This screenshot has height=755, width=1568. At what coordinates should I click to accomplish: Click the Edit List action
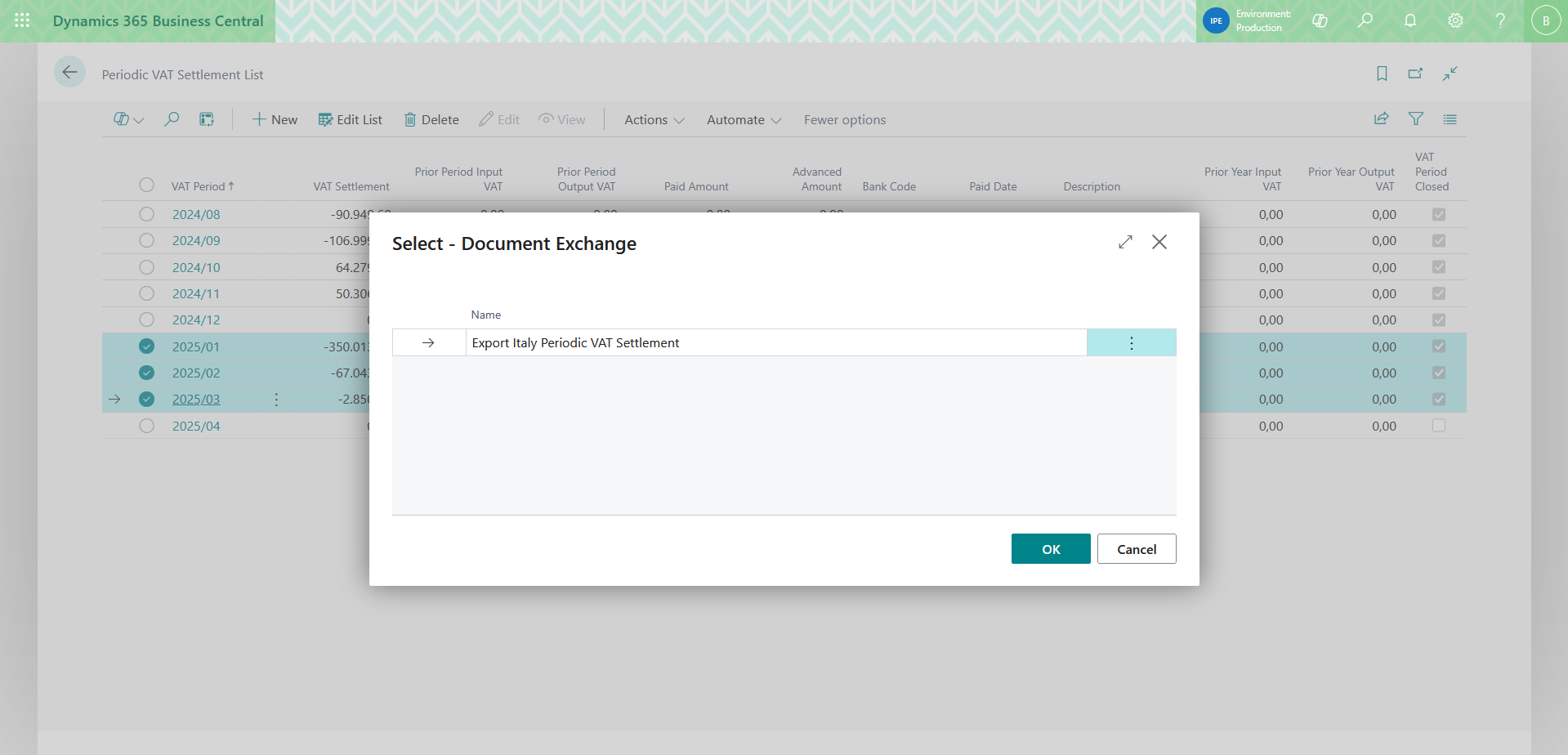coord(350,119)
